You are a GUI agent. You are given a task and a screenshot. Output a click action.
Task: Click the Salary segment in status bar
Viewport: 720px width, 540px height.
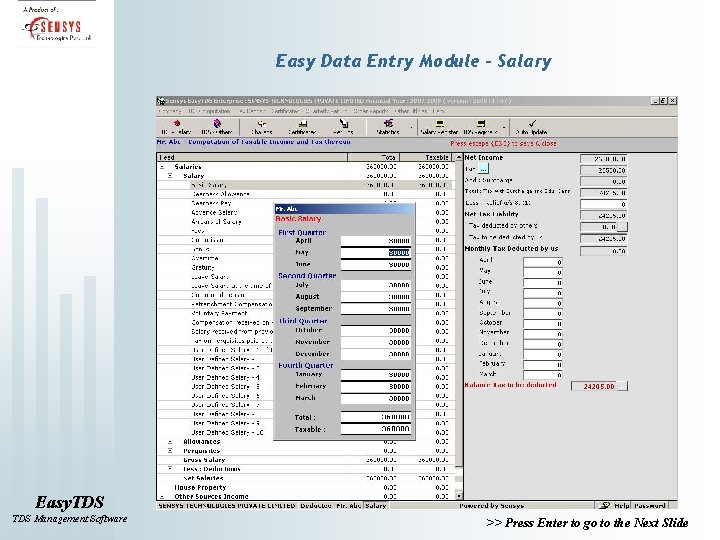pyautogui.click(x=376, y=506)
